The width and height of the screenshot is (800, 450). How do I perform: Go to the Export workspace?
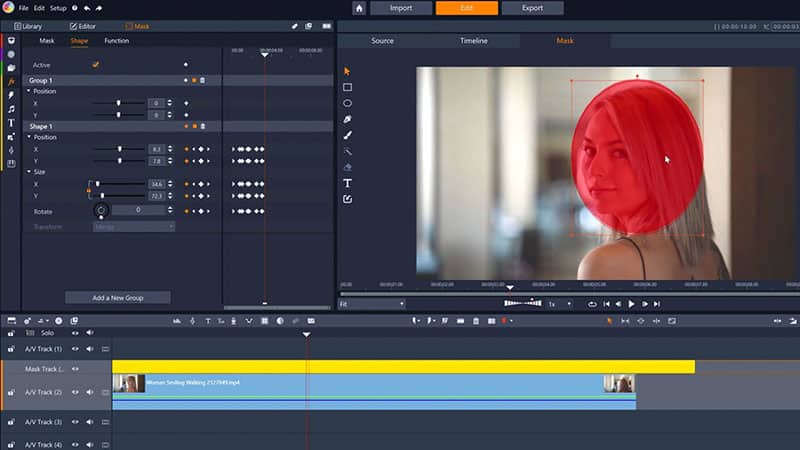tap(533, 8)
